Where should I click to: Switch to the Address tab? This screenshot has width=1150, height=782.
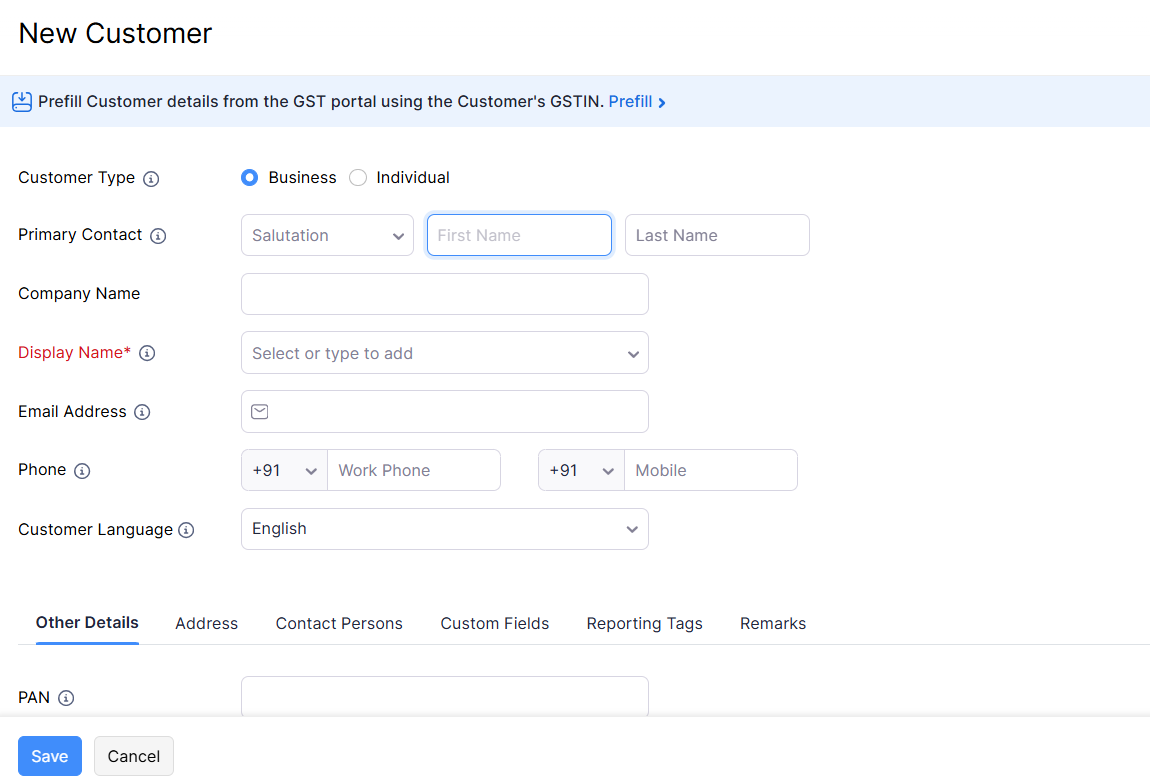206,623
